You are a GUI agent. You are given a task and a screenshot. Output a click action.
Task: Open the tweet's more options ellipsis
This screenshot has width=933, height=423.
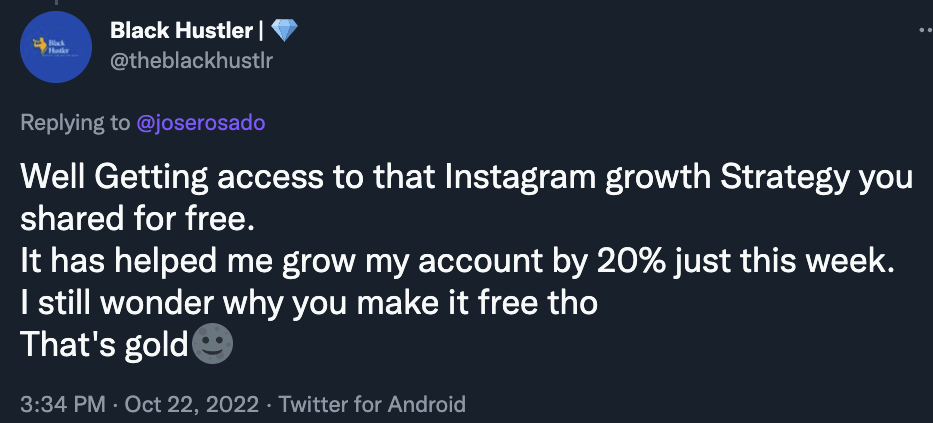click(x=925, y=30)
